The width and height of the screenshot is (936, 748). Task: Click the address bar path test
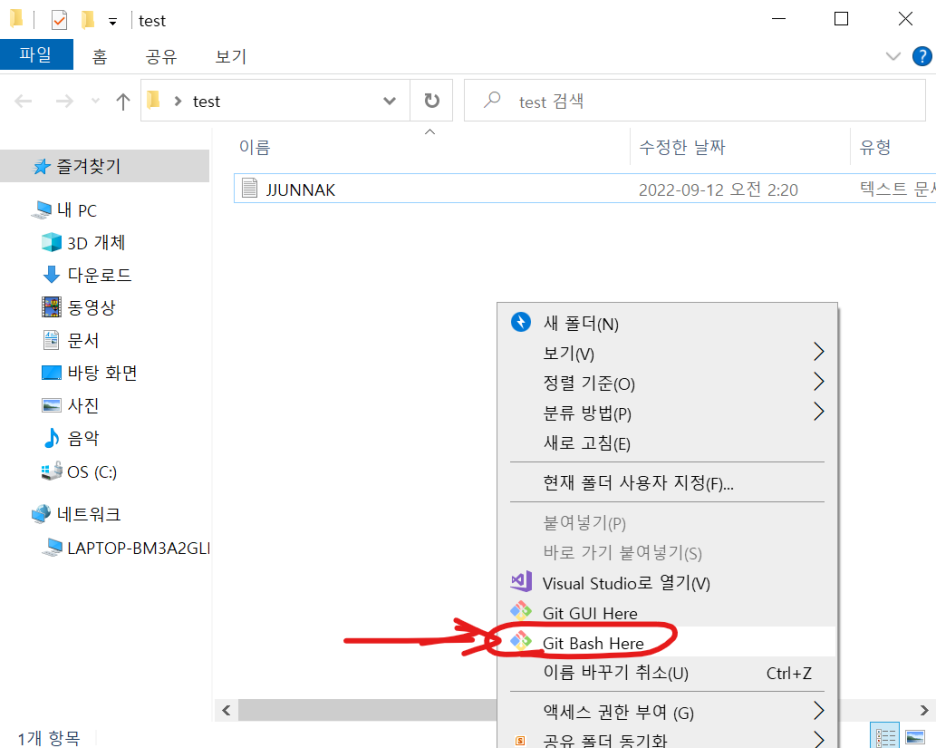pos(207,101)
